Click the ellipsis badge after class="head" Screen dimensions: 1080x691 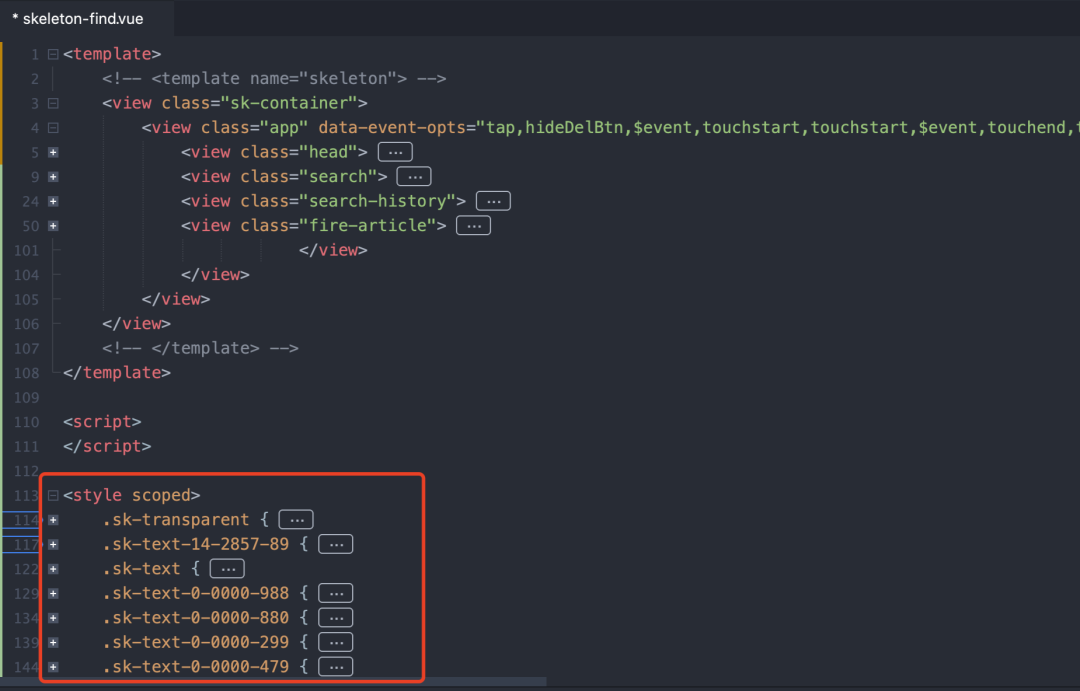(395, 152)
